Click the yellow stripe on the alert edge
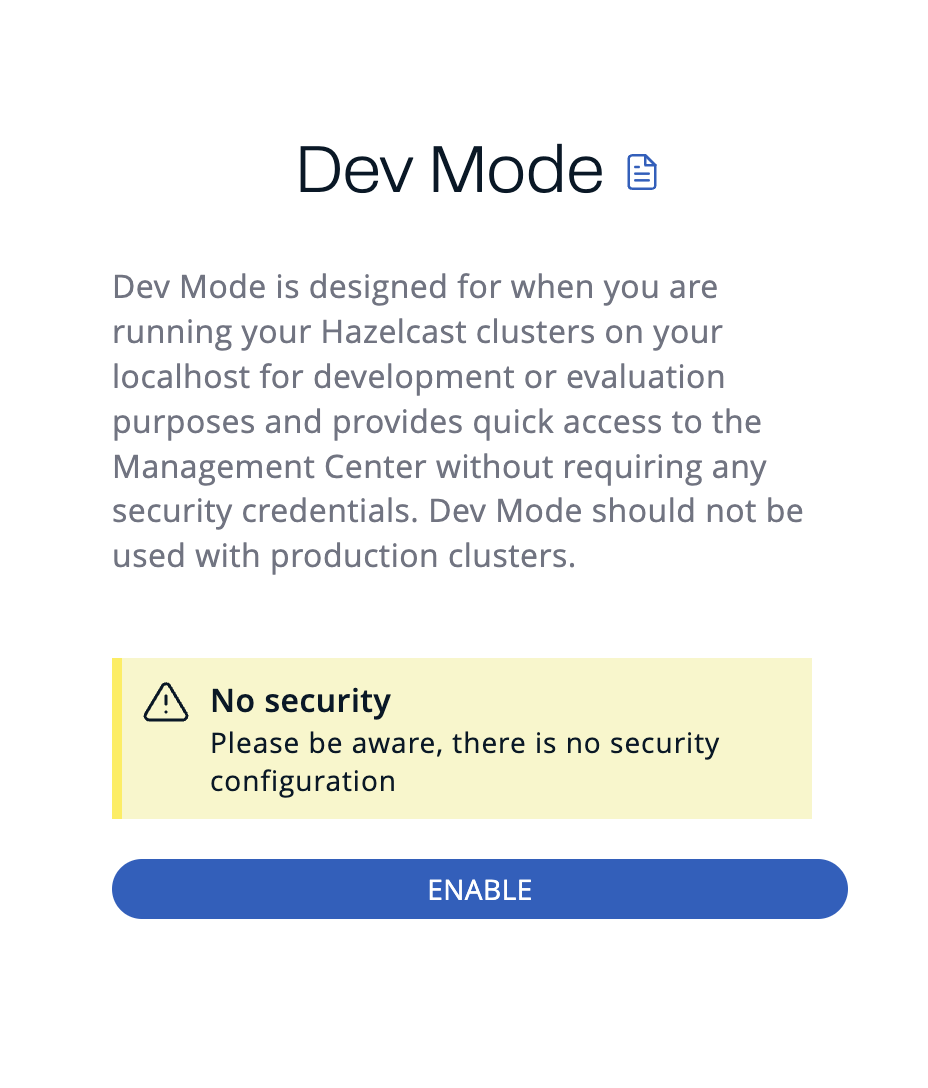928x1088 pixels. pyautogui.click(x=117, y=738)
